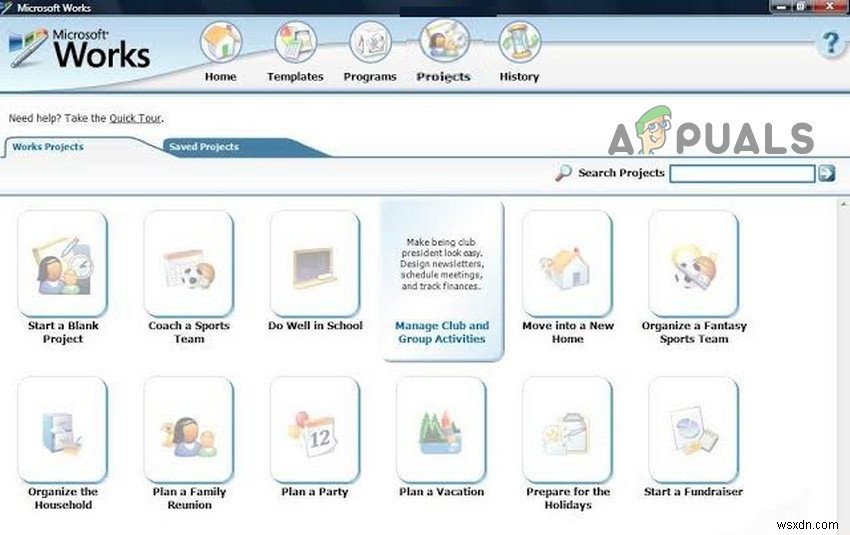The image size is (850, 535).
Task: Click the Prepare for the Holidays label
Action: [x=568, y=498]
